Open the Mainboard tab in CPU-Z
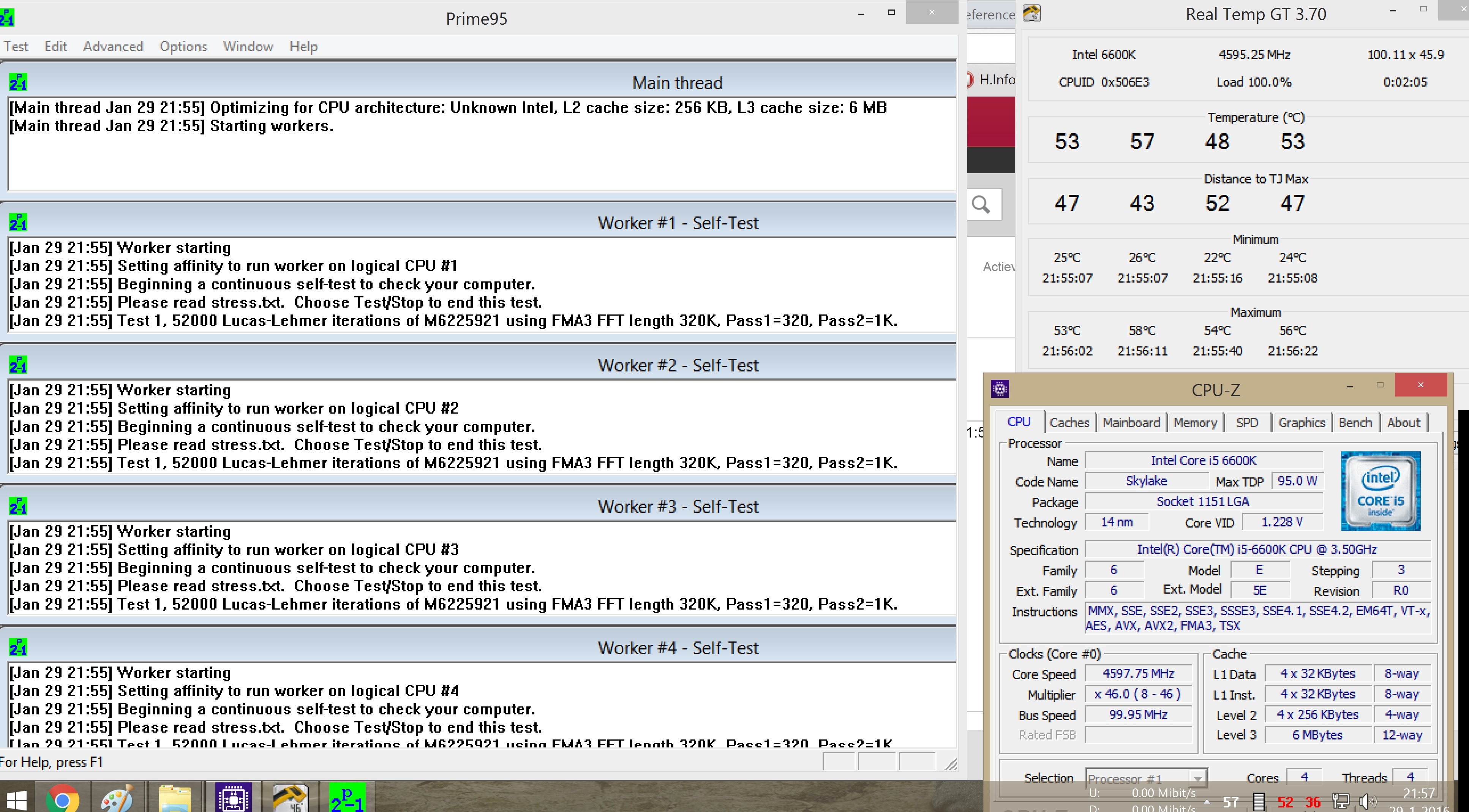 coord(1131,423)
